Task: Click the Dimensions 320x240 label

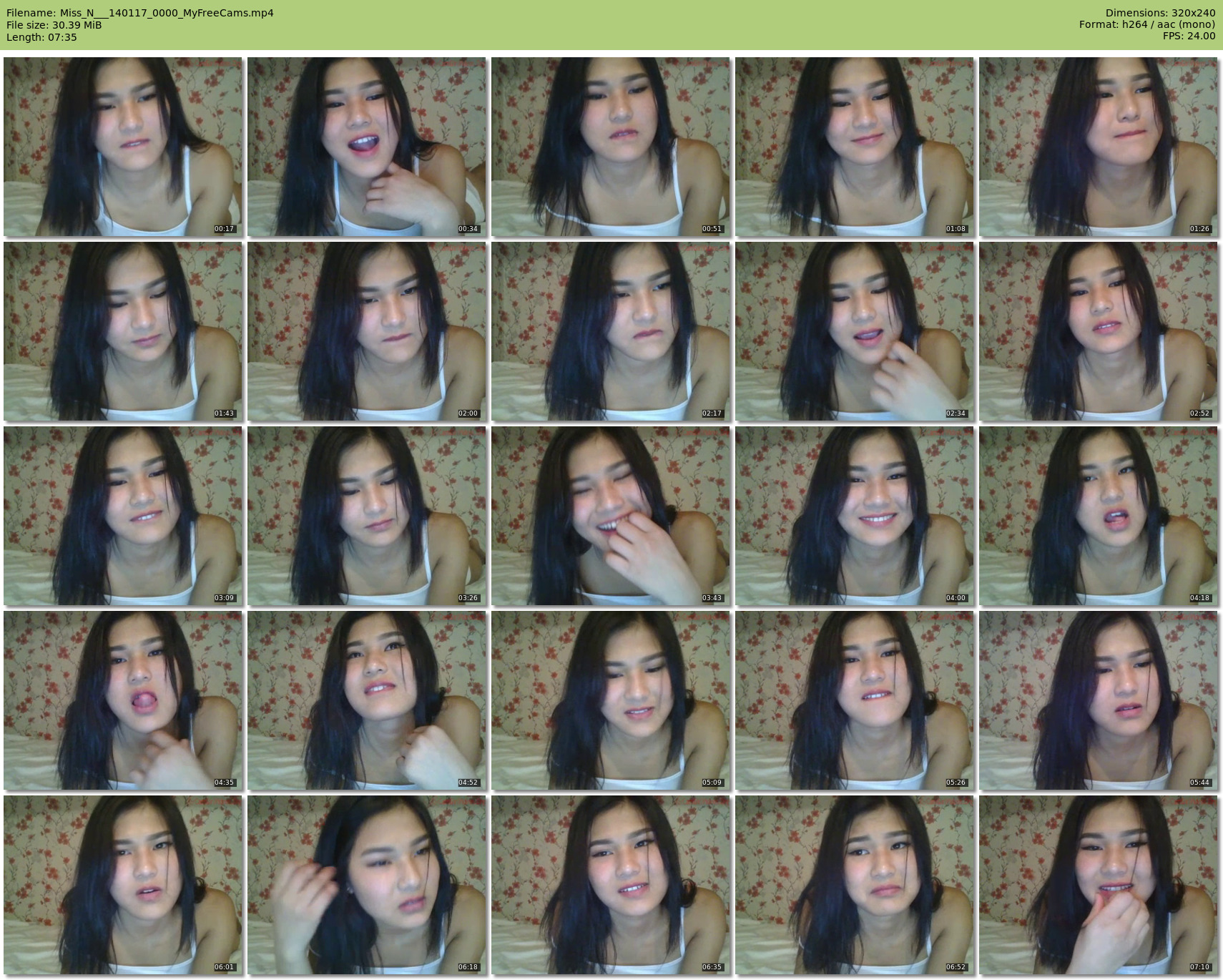Action: [x=1160, y=13]
